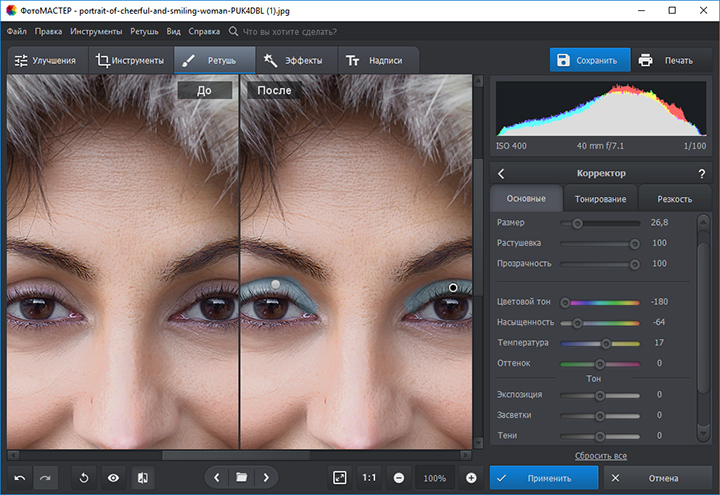Zoom in with the plus icon

point(471,478)
